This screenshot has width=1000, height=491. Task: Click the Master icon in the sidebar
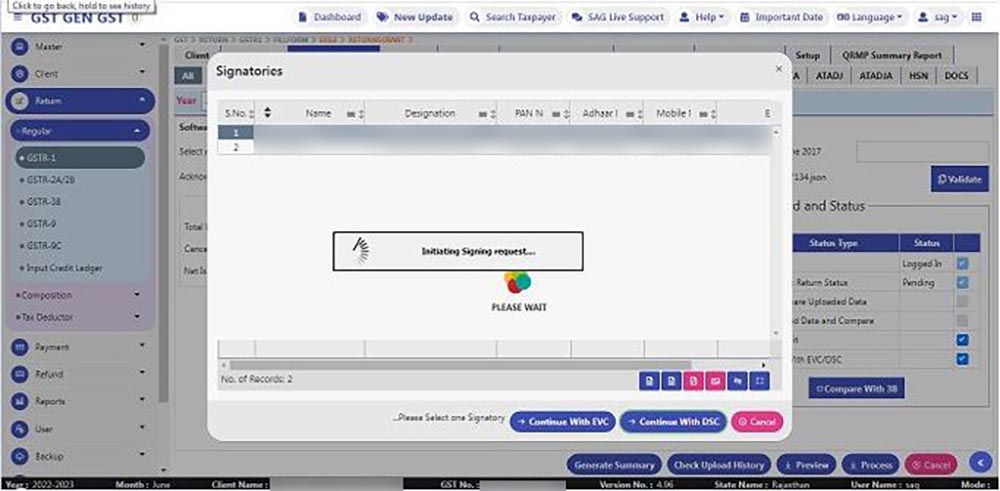click(19, 47)
